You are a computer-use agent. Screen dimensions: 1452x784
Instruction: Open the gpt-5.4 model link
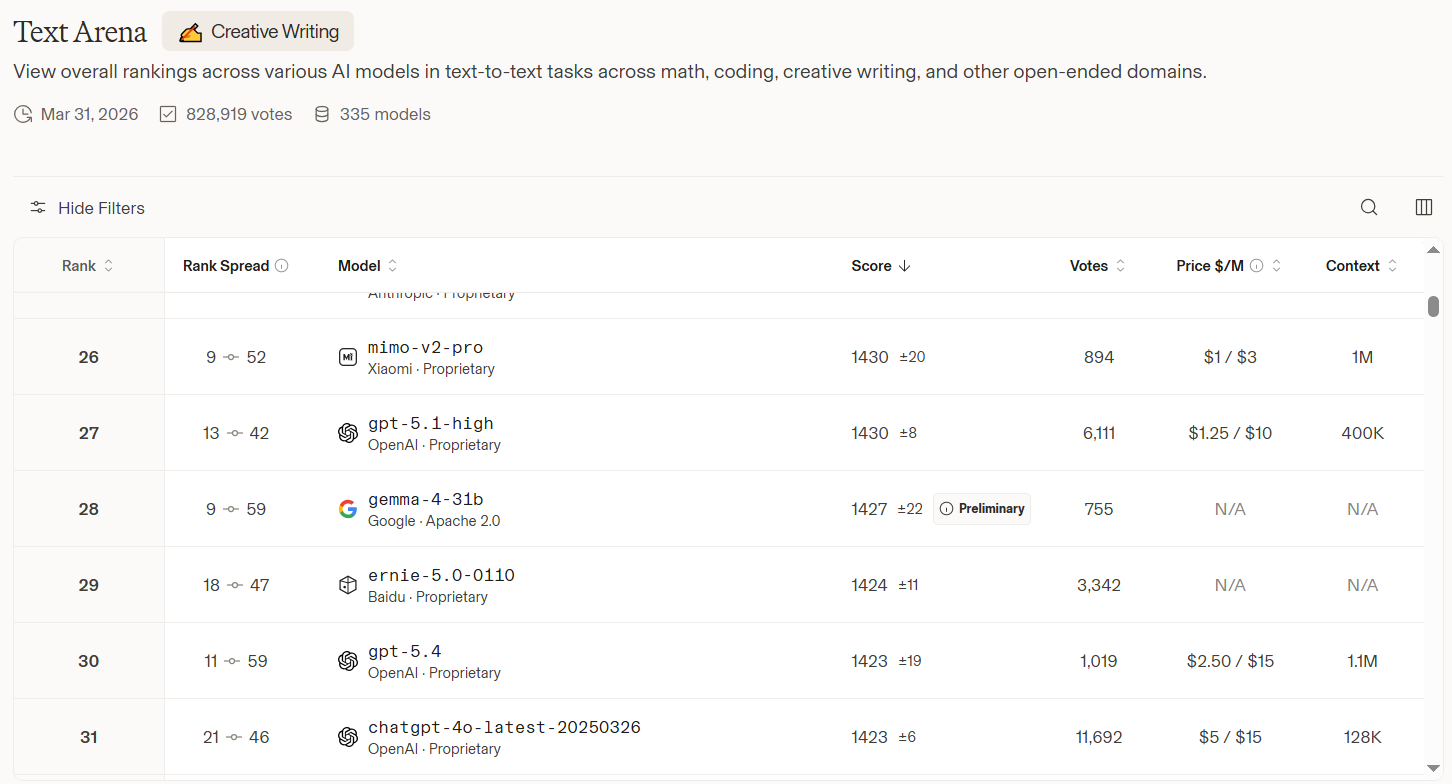pyautogui.click(x=405, y=652)
